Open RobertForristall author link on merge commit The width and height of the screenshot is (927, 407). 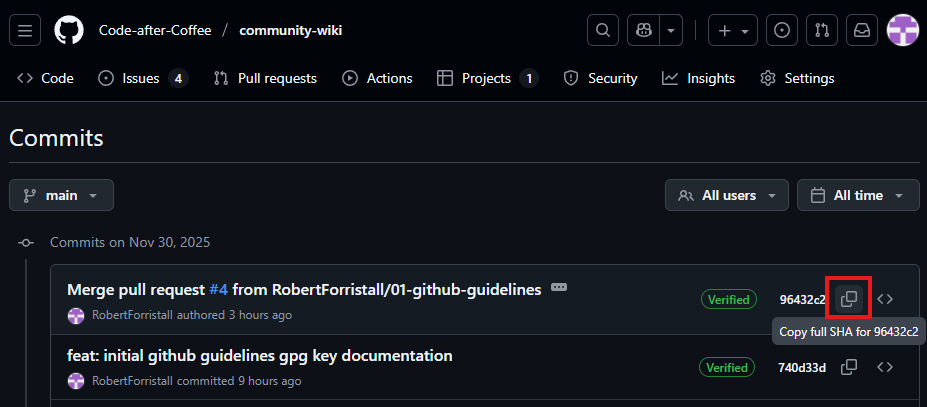133,315
